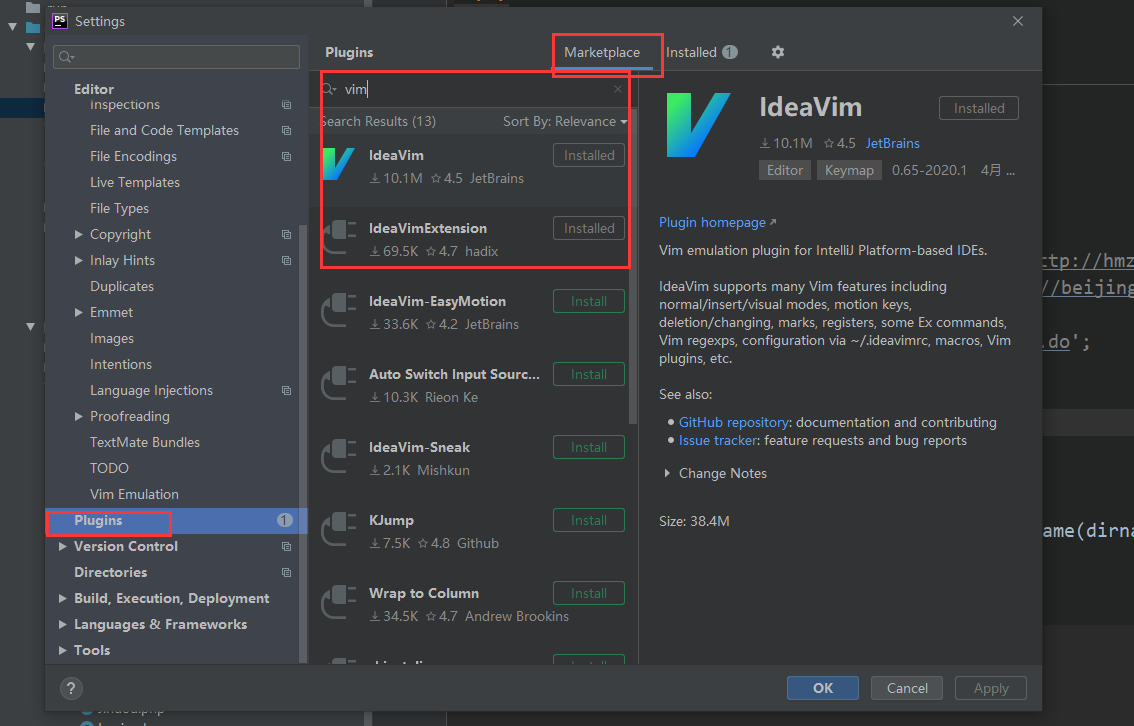
Task: Click the large IdeaVim logo in details
Action: click(698, 124)
